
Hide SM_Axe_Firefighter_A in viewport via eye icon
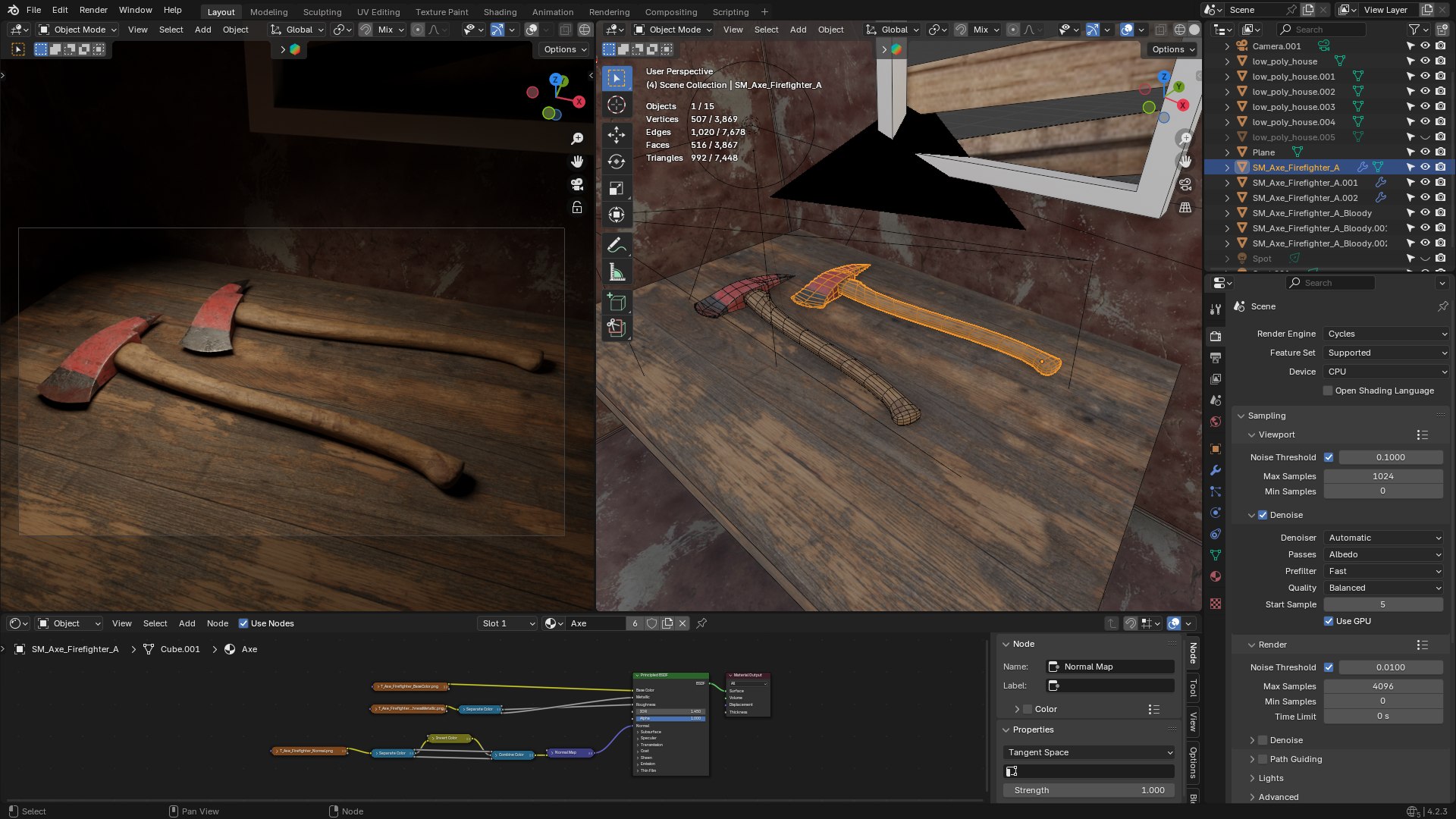[x=1426, y=168]
